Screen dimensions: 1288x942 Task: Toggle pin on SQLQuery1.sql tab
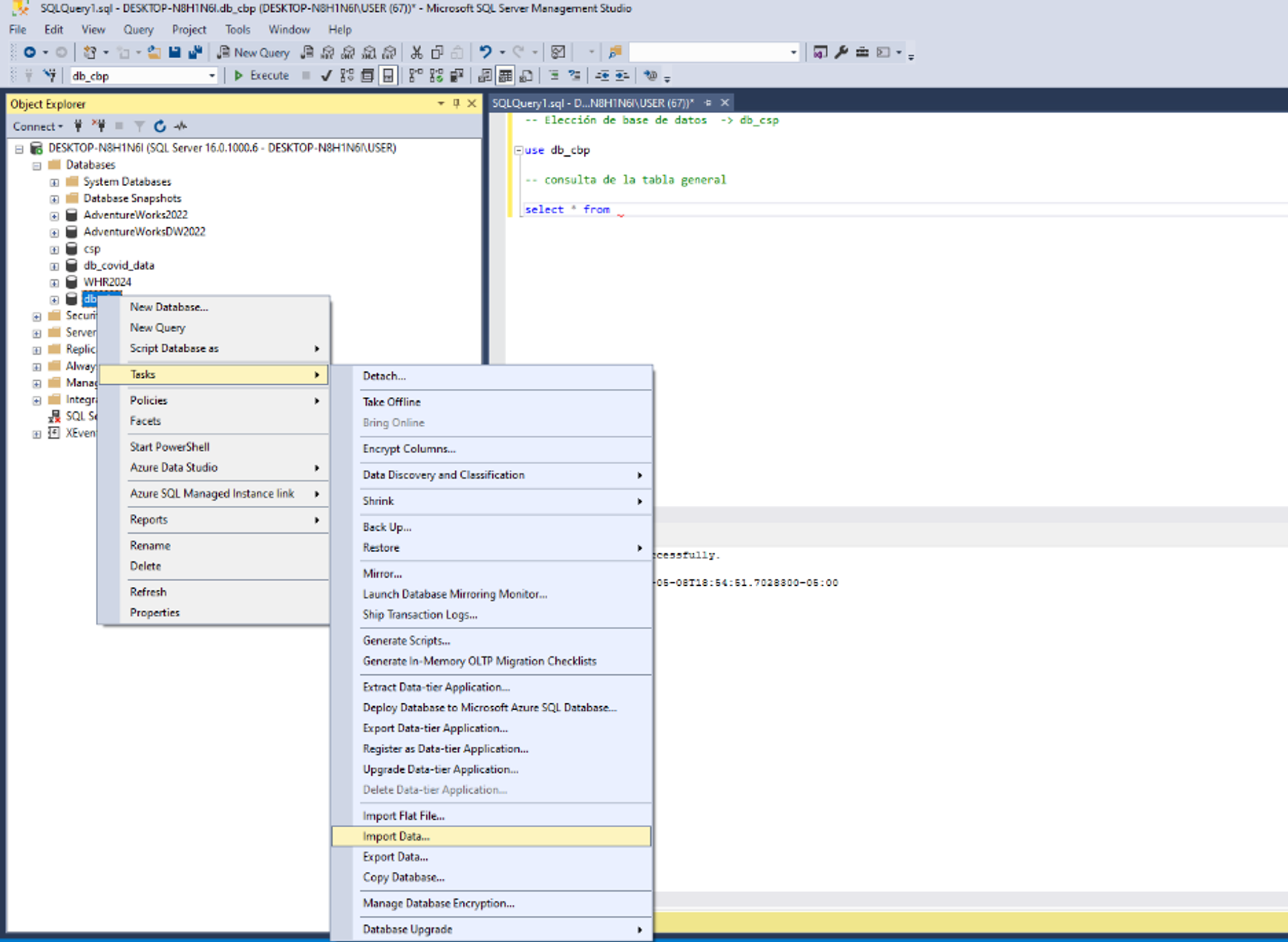click(708, 103)
